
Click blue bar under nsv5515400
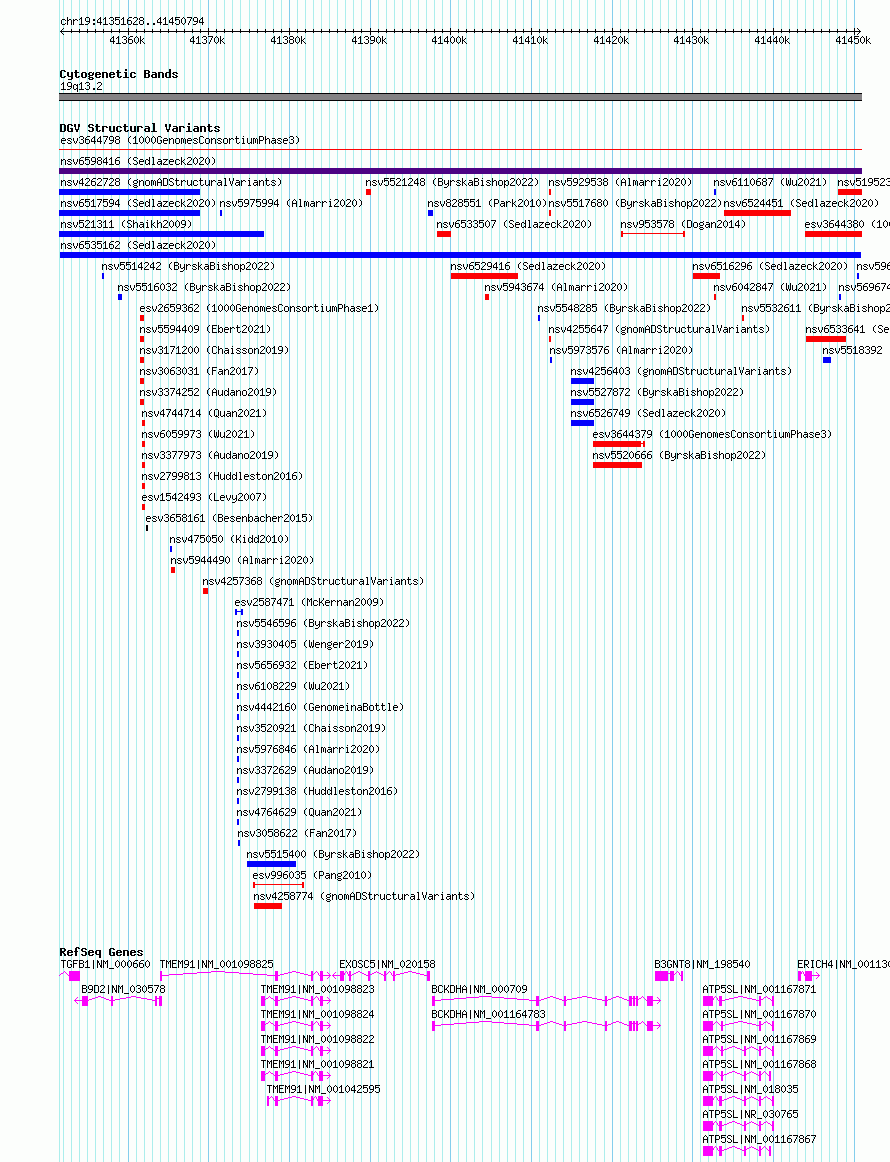[x=271, y=864]
